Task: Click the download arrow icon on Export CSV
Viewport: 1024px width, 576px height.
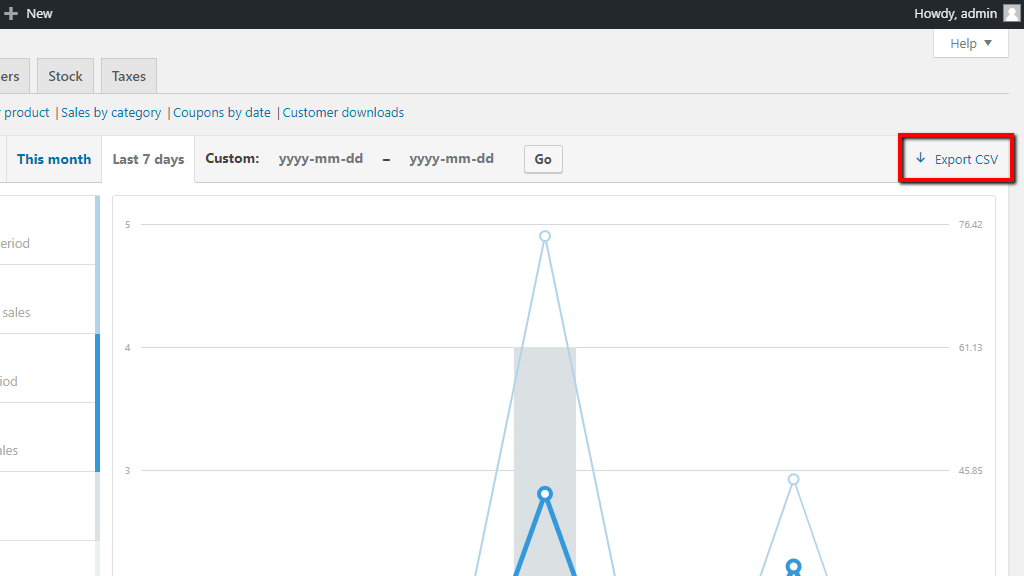Action: coord(919,158)
